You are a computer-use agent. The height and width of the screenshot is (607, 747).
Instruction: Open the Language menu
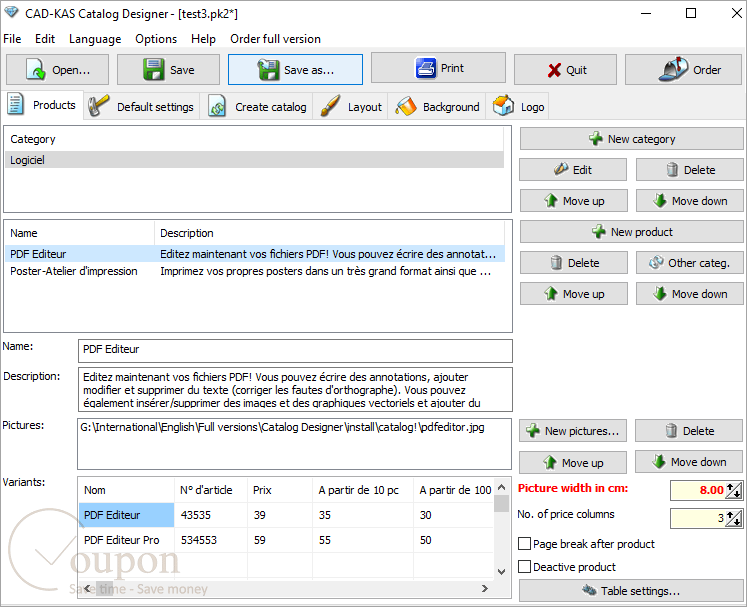coord(95,39)
